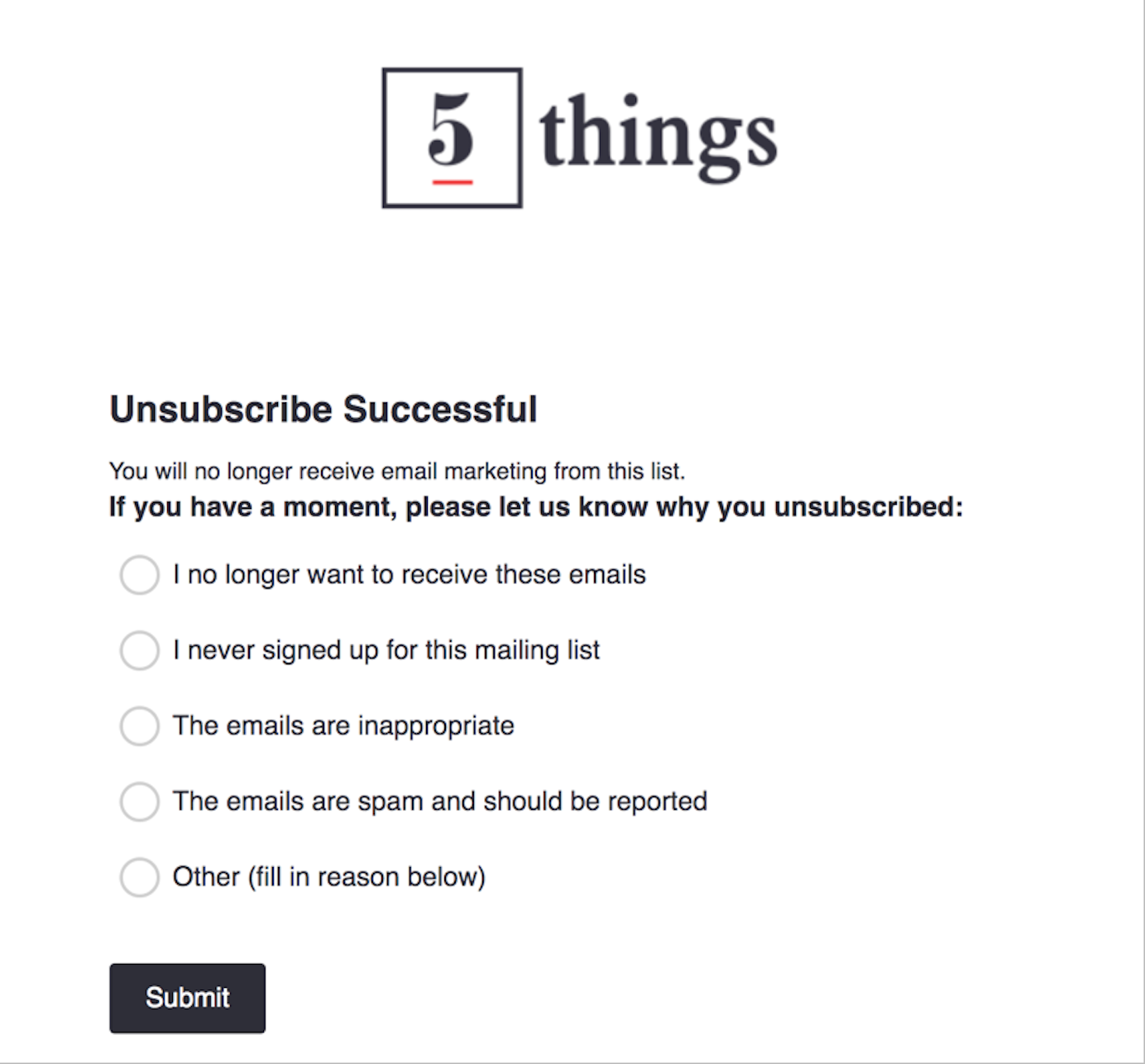This screenshot has width=1145, height=1064.
Task: Click the 'You will no longer receive' message
Action: pos(397,472)
